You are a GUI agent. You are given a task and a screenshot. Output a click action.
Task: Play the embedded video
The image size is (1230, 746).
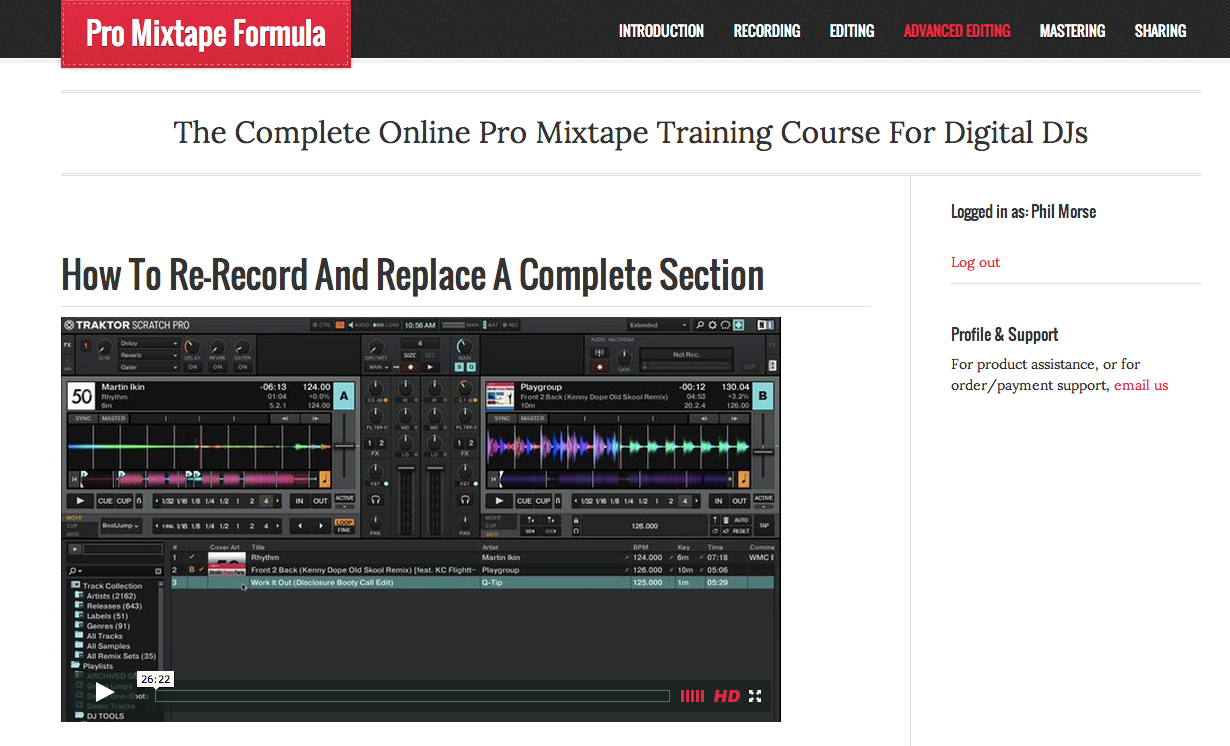click(104, 692)
